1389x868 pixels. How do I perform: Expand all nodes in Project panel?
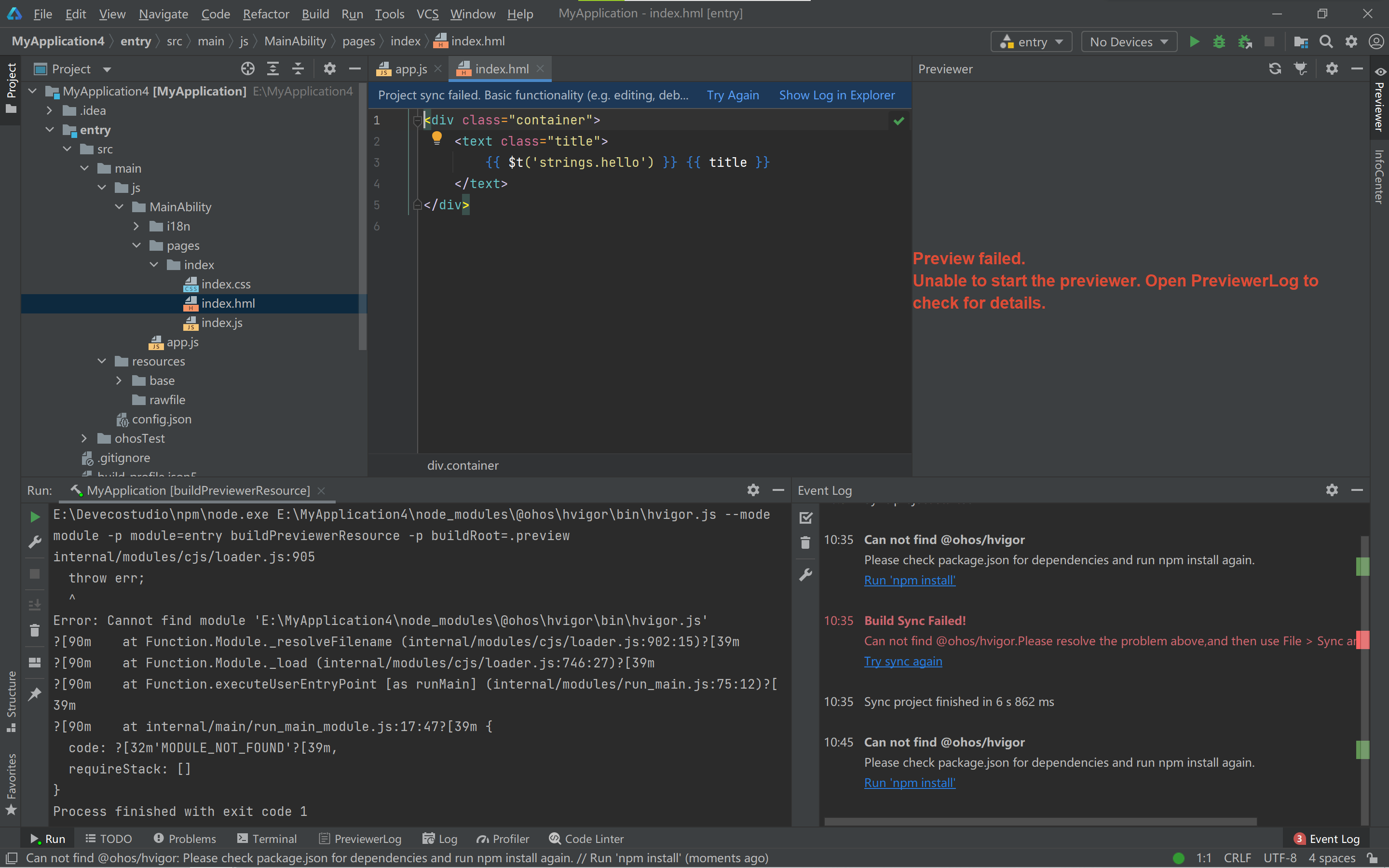[272, 69]
